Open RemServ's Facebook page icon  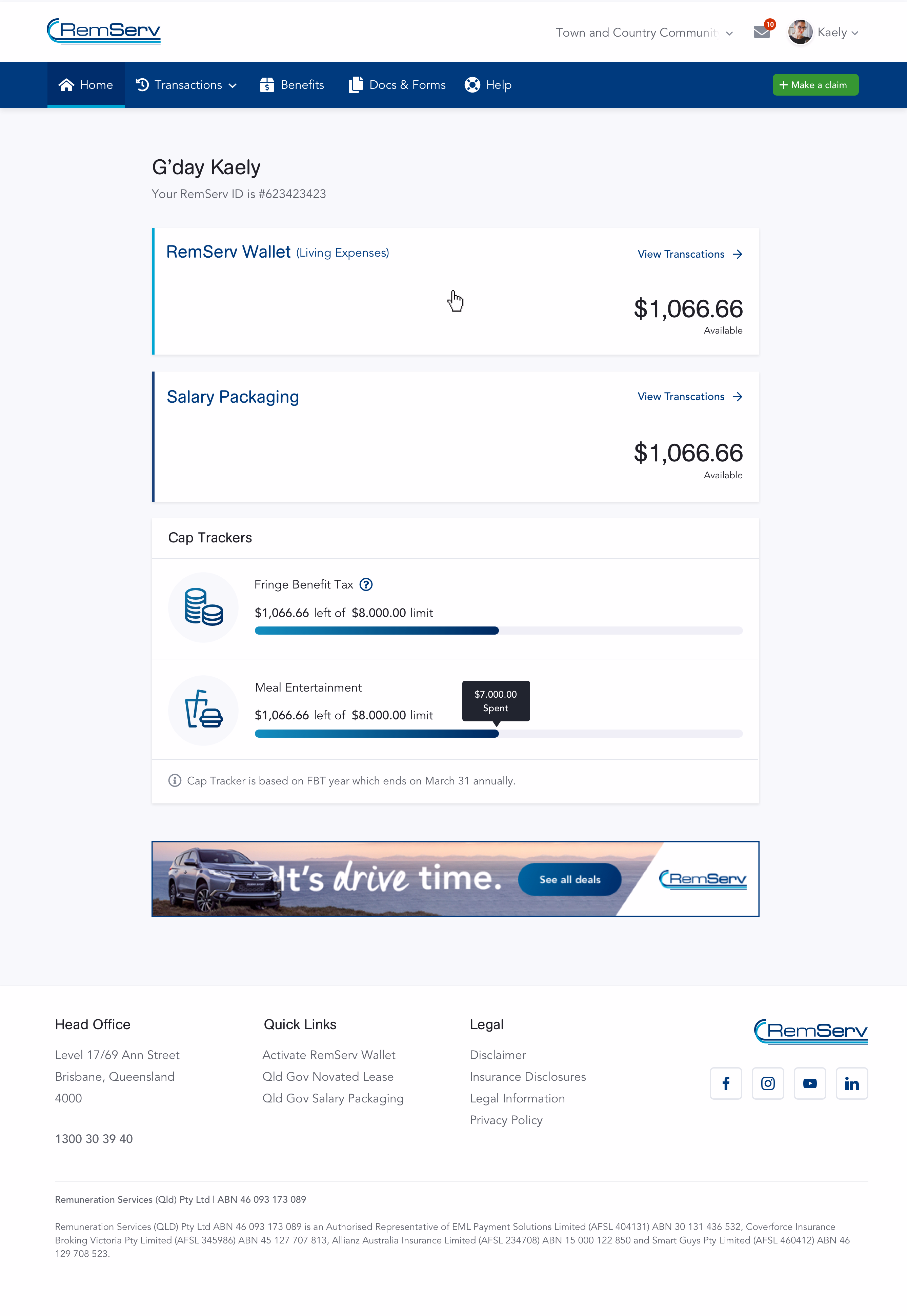point(726,1083)
